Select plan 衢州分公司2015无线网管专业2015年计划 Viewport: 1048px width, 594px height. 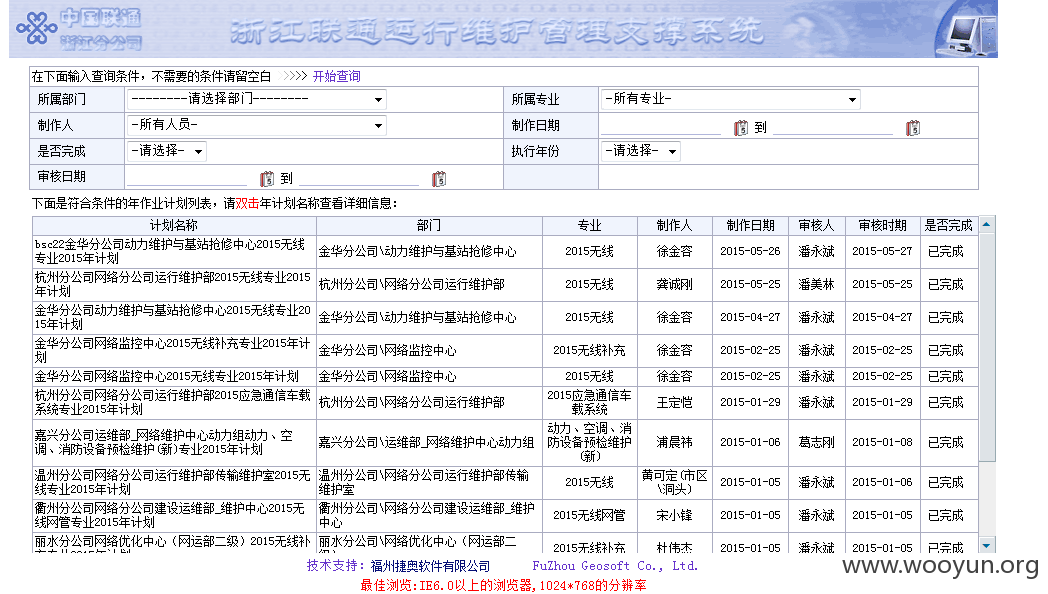pyautogui.click(x=174, y=515)
